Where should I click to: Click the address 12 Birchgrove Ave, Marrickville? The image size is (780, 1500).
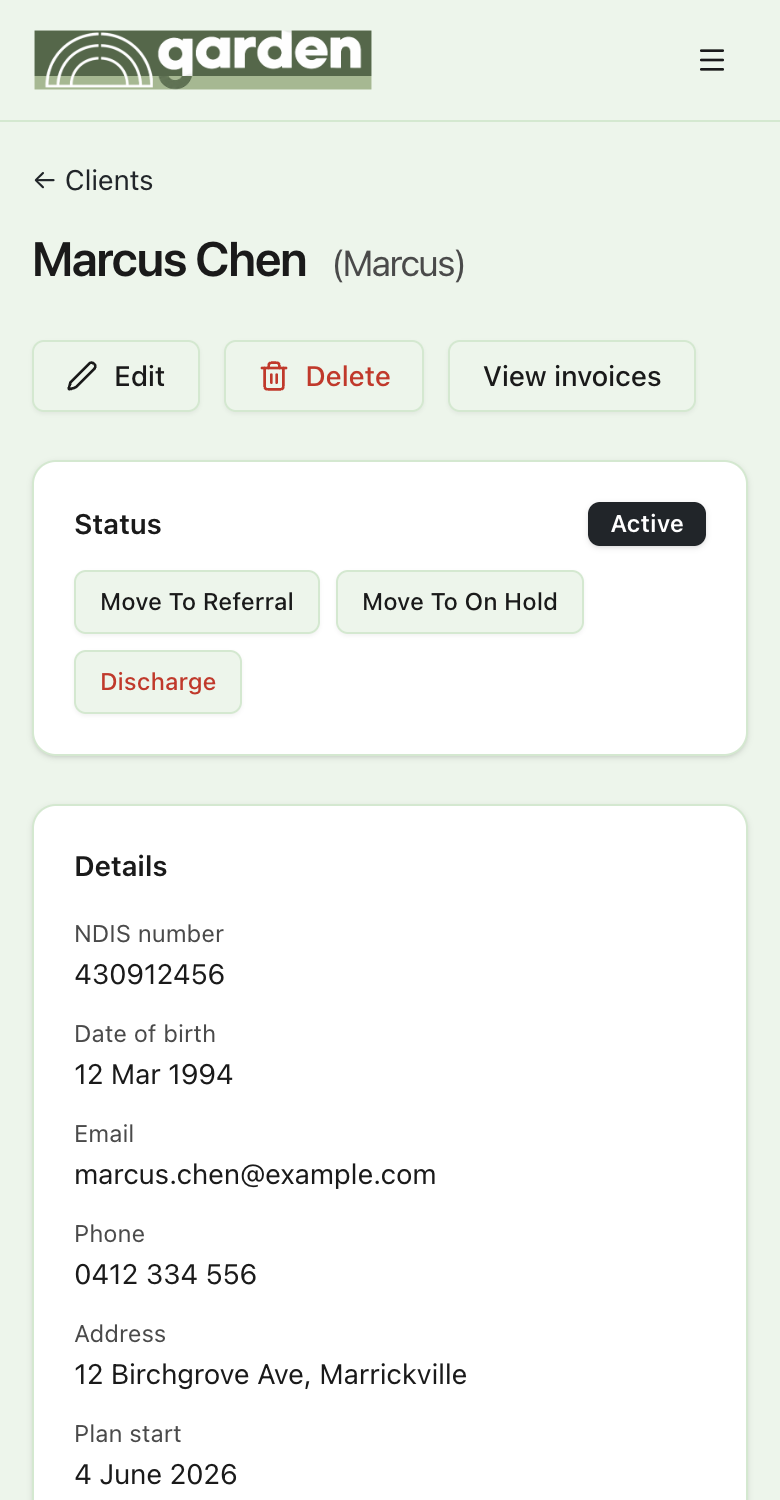(271, 1374)
